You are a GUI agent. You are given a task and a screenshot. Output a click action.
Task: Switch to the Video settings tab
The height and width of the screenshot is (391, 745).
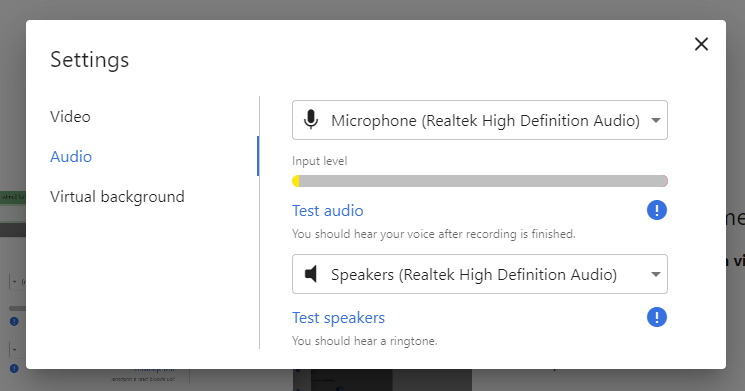70,116
